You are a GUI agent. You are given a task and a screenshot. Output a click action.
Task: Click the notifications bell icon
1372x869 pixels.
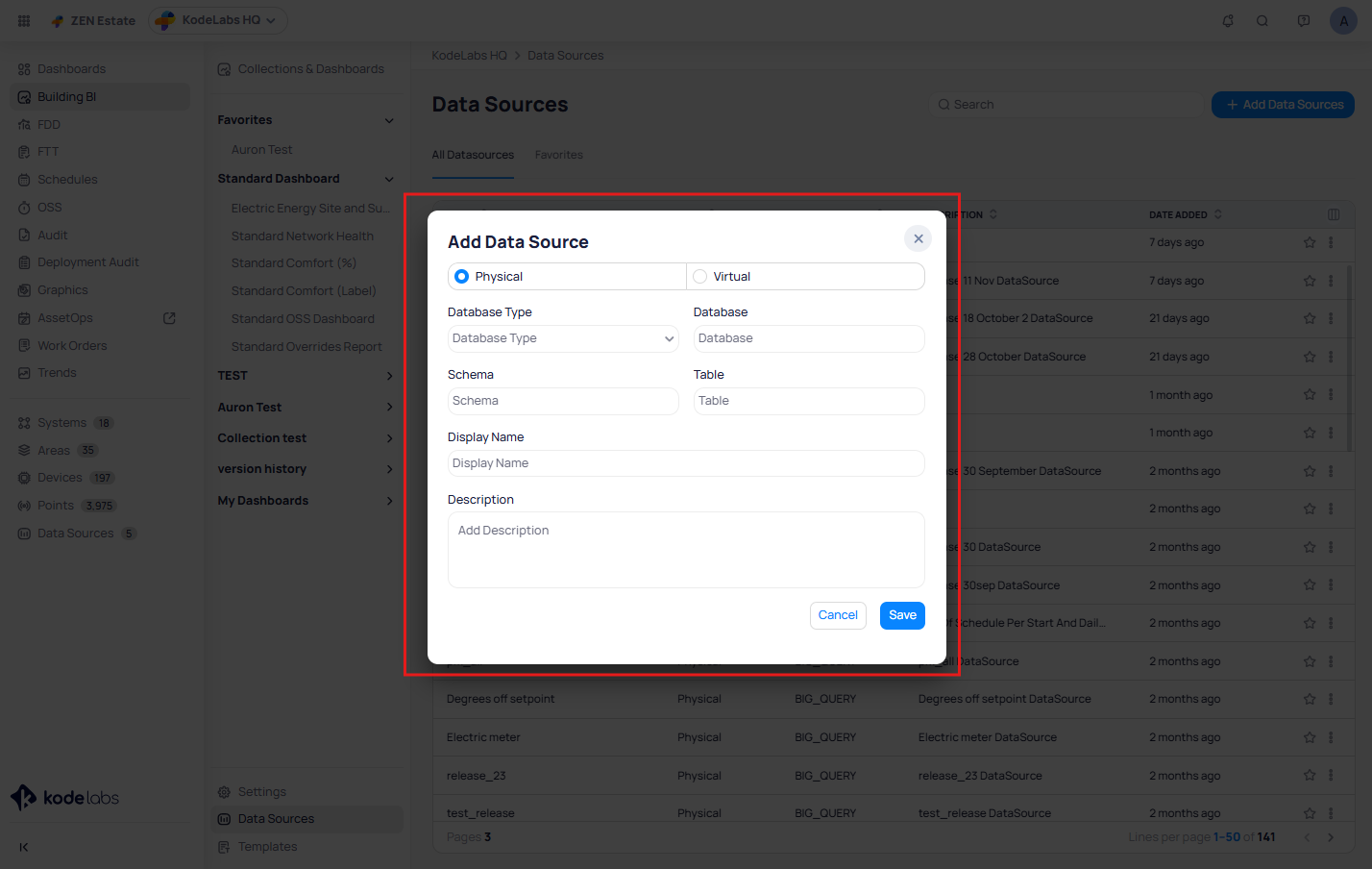(x=1228, y=20)
